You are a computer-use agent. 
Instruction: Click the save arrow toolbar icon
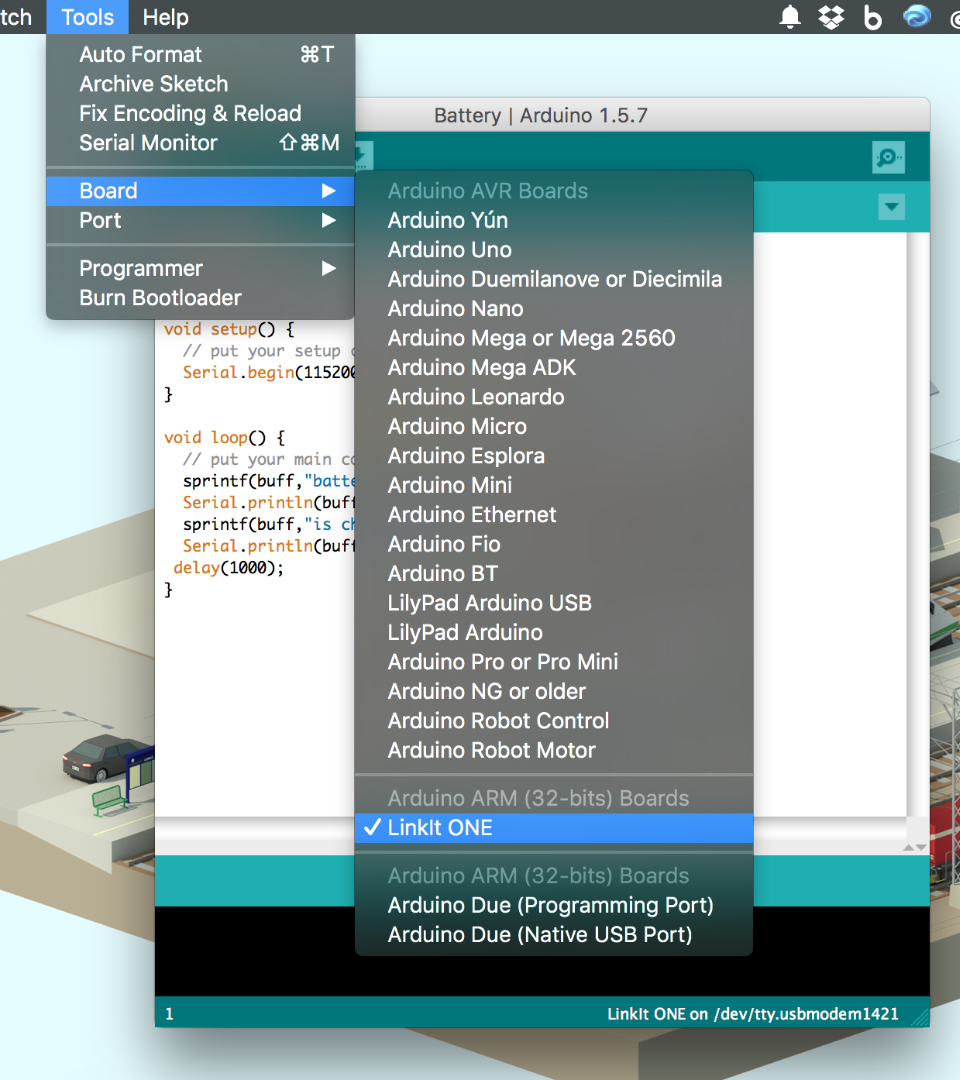364,156
